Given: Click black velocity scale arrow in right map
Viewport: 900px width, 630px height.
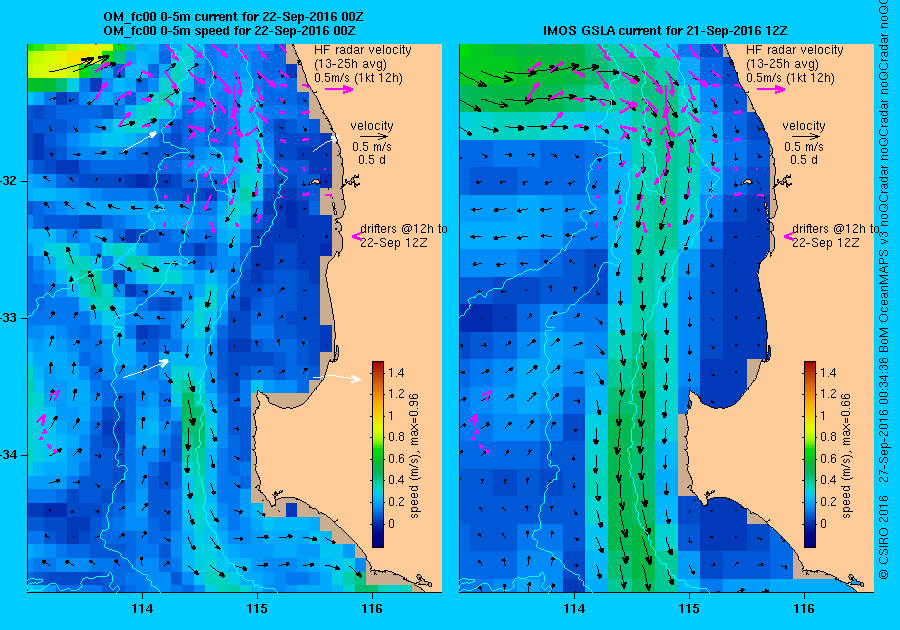Looking at the screenshot, I should pos(806,137).
